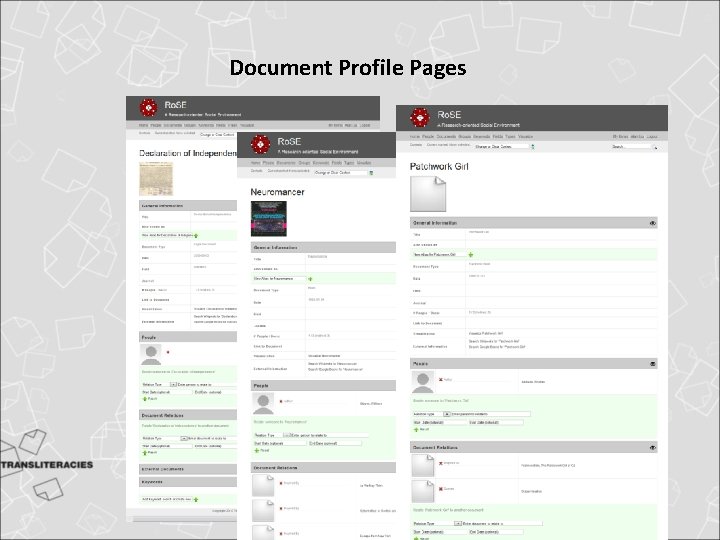Click the red X on Patchwork Girl's second document relation

click(x=441, y=489)
